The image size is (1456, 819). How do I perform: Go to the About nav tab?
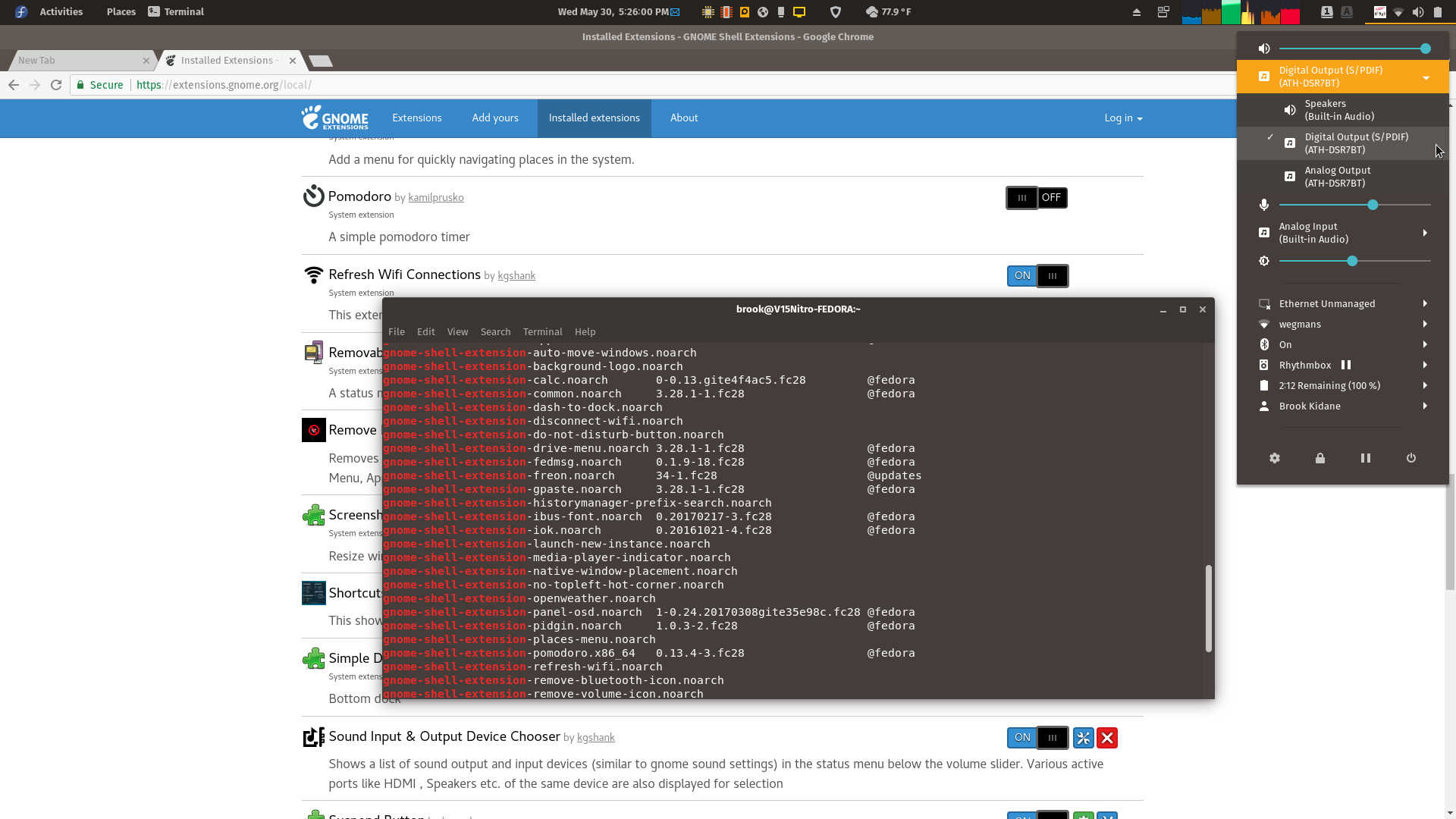[x=684, y=118]
